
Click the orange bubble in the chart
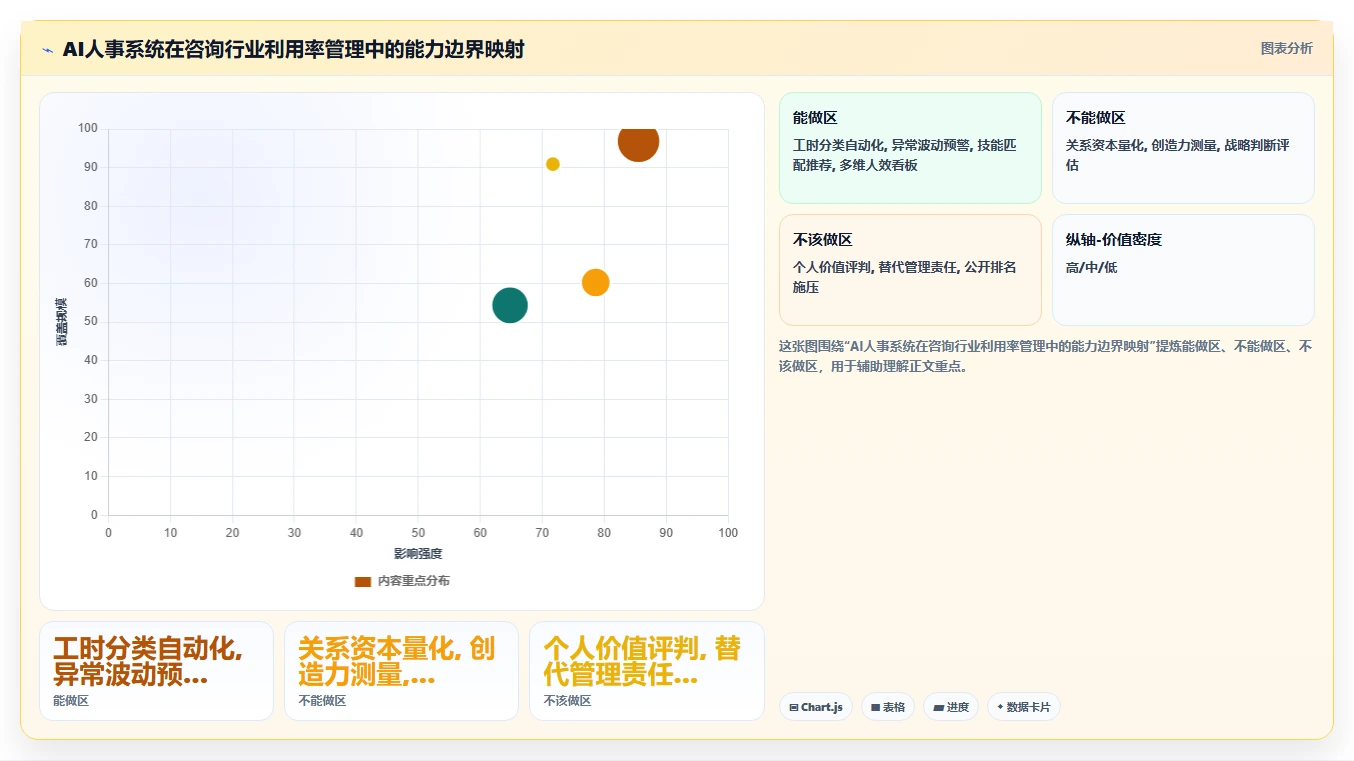(596, 283)
